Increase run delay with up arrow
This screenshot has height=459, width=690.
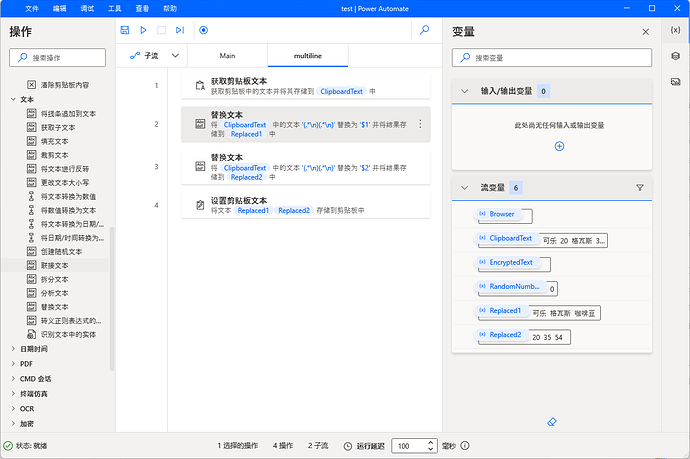click(431, 442)
